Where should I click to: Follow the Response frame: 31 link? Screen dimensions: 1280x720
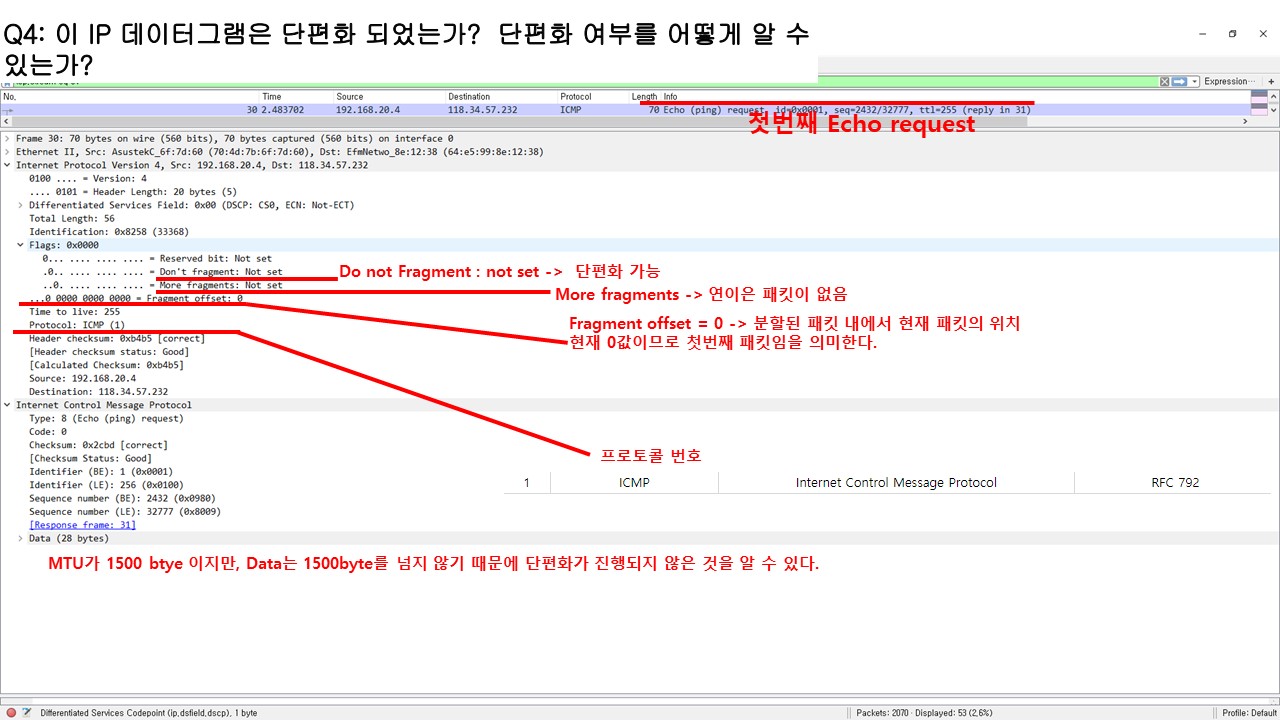83,525
